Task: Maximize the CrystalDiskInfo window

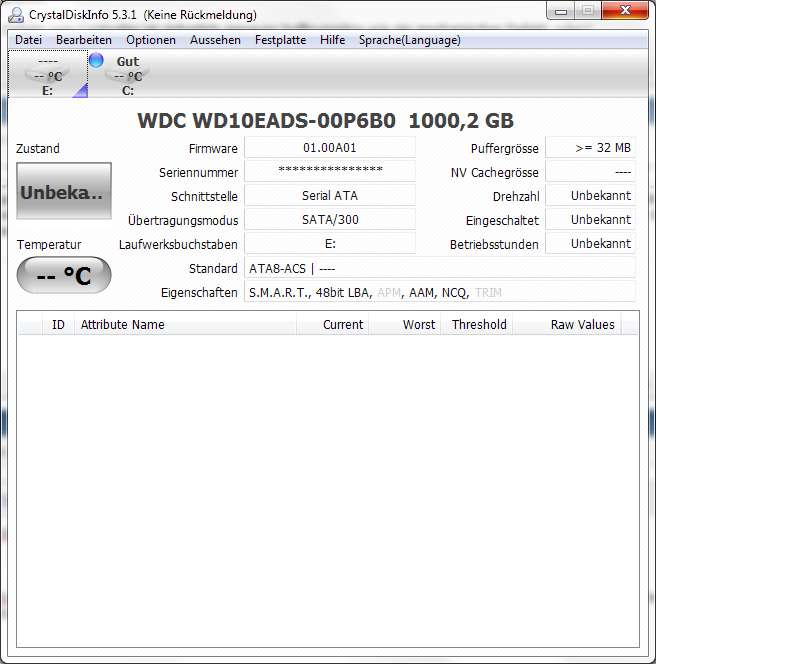Action: pyautogui.click(x=588, y=11)
